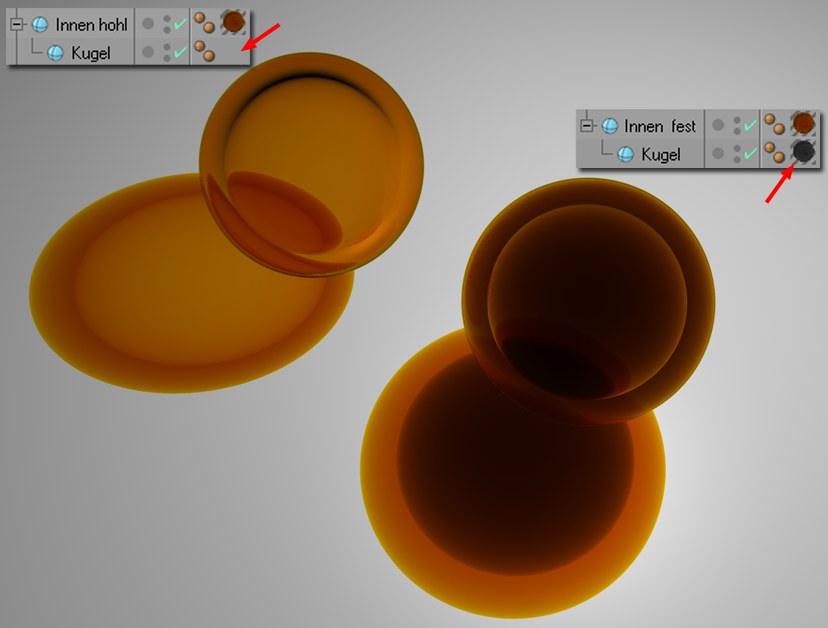828x628 pixels.
Task: Select Phong tag of Kugel under Innen fest
Action: tap(774, 153)
